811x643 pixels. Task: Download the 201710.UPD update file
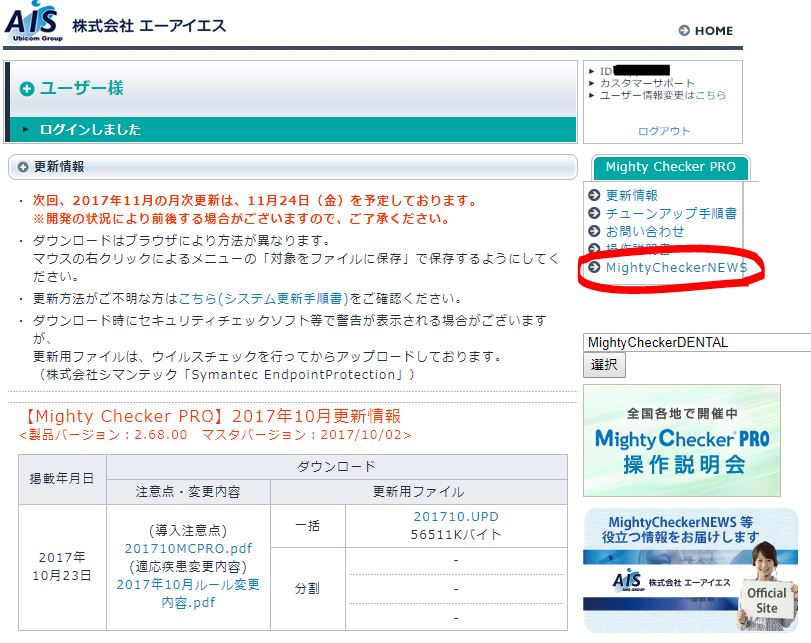coord(456,517)
